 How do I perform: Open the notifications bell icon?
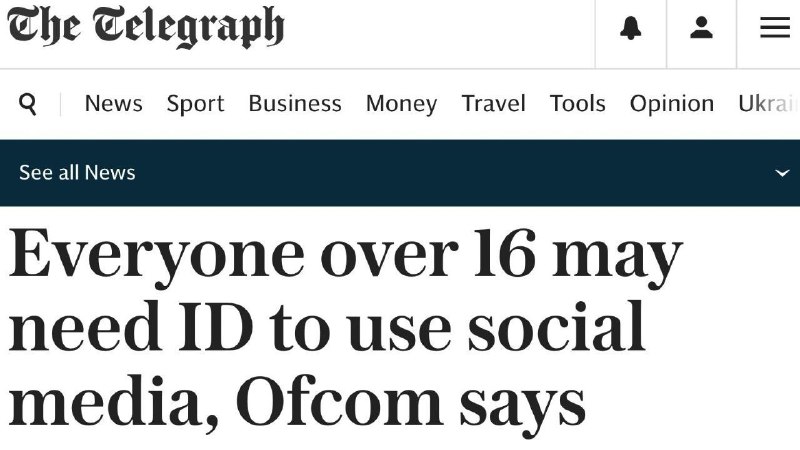point(631,28)
